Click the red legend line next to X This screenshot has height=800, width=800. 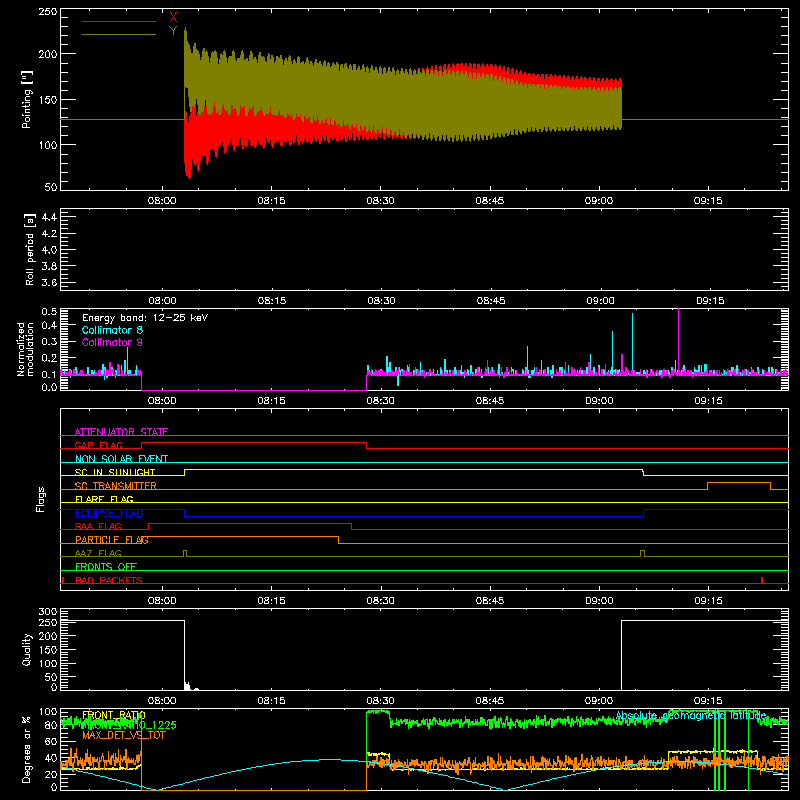point(119,21)
